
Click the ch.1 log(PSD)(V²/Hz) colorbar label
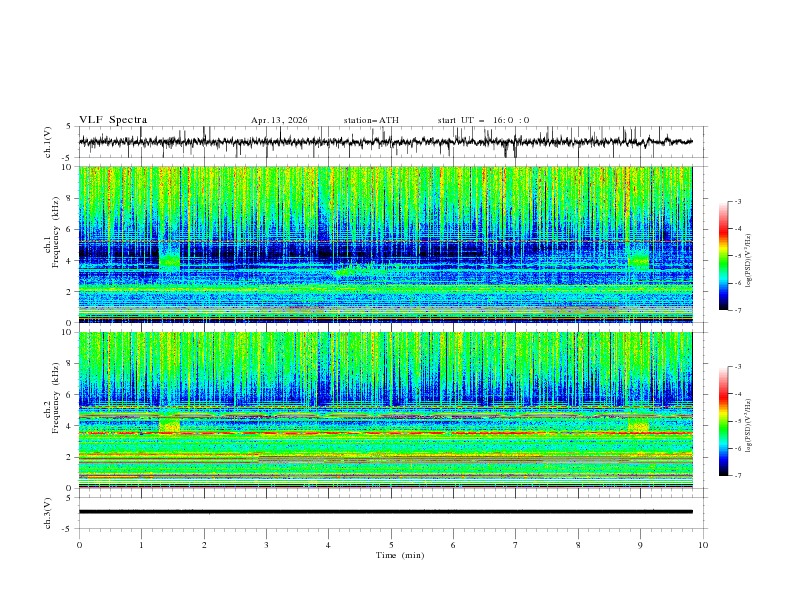748,261
